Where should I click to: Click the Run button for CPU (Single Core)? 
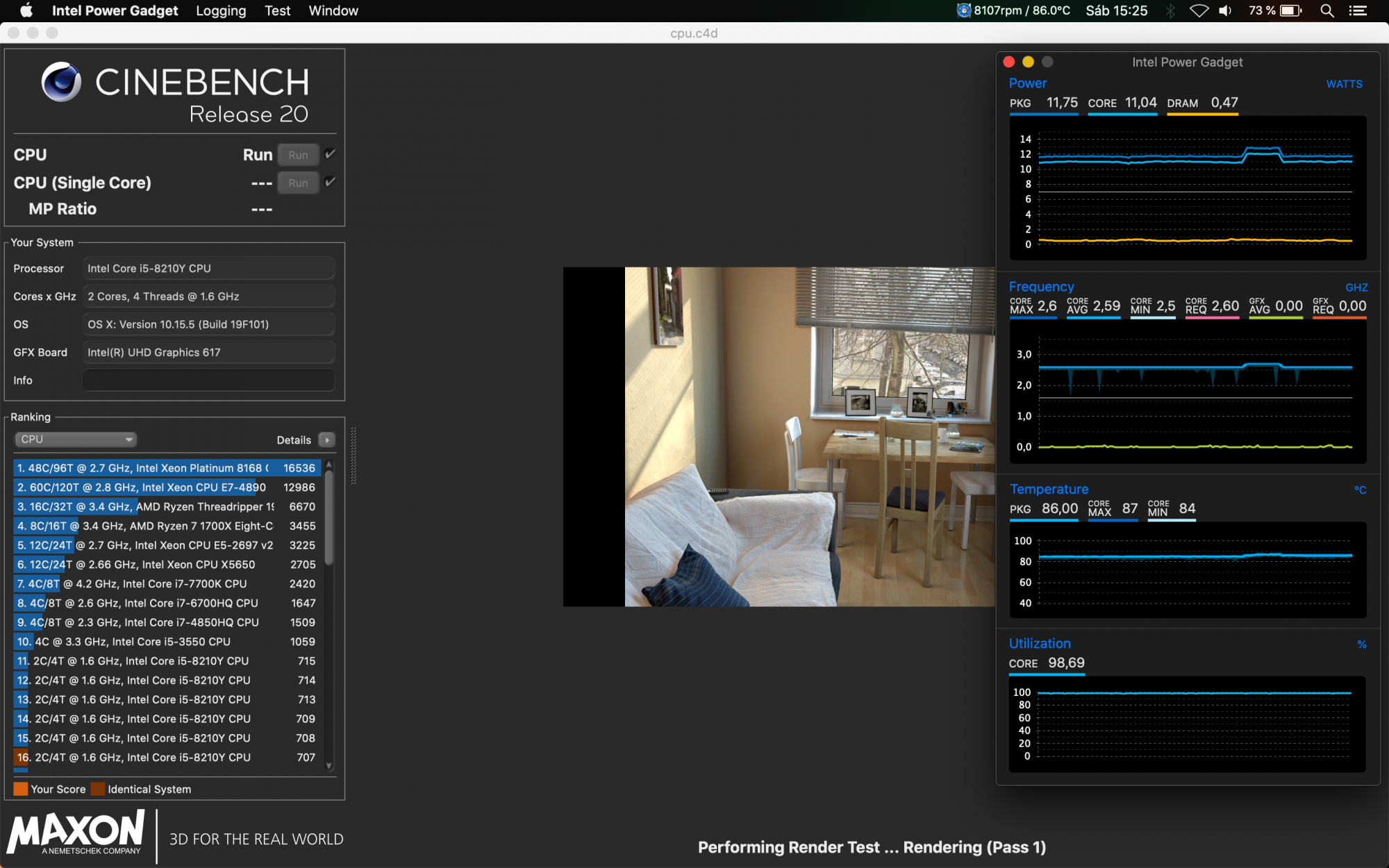(298, 183)
